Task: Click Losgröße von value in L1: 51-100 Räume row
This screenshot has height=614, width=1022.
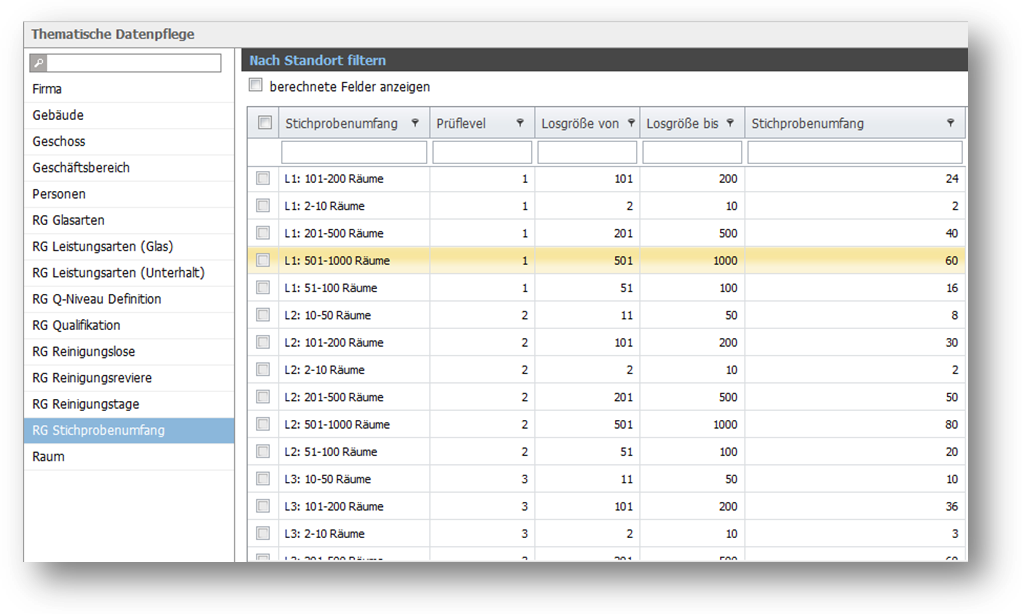Action: [x=626, y=288]
